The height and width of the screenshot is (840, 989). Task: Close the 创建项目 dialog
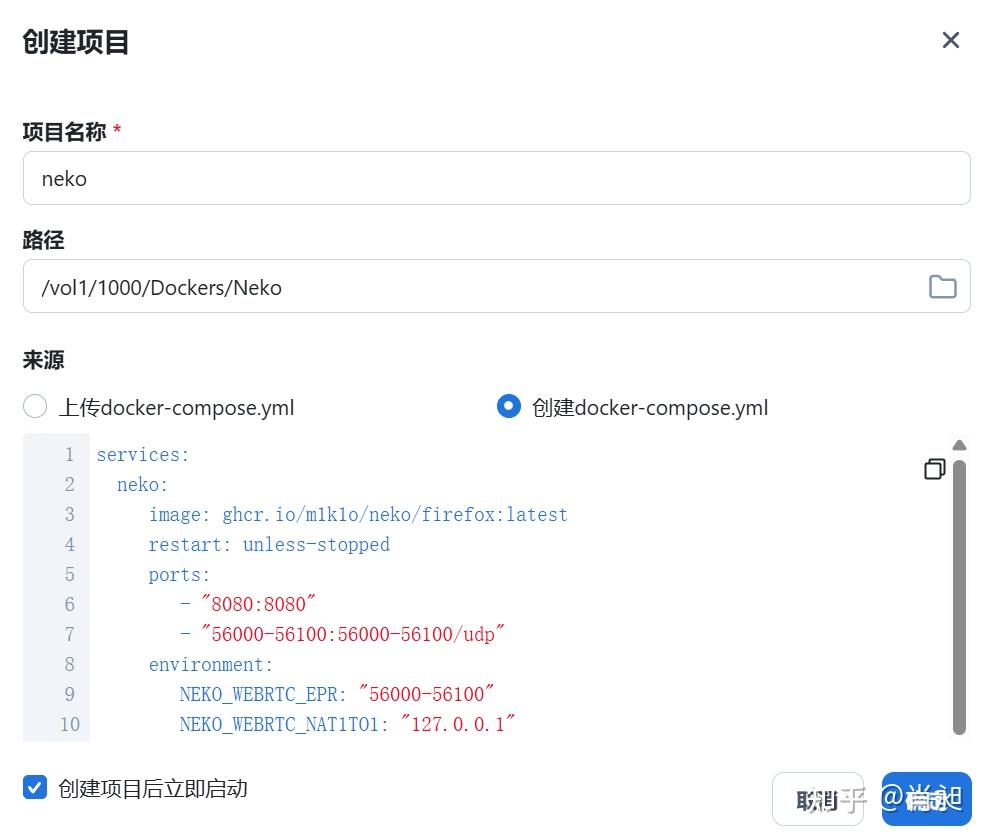click(950, 40)
